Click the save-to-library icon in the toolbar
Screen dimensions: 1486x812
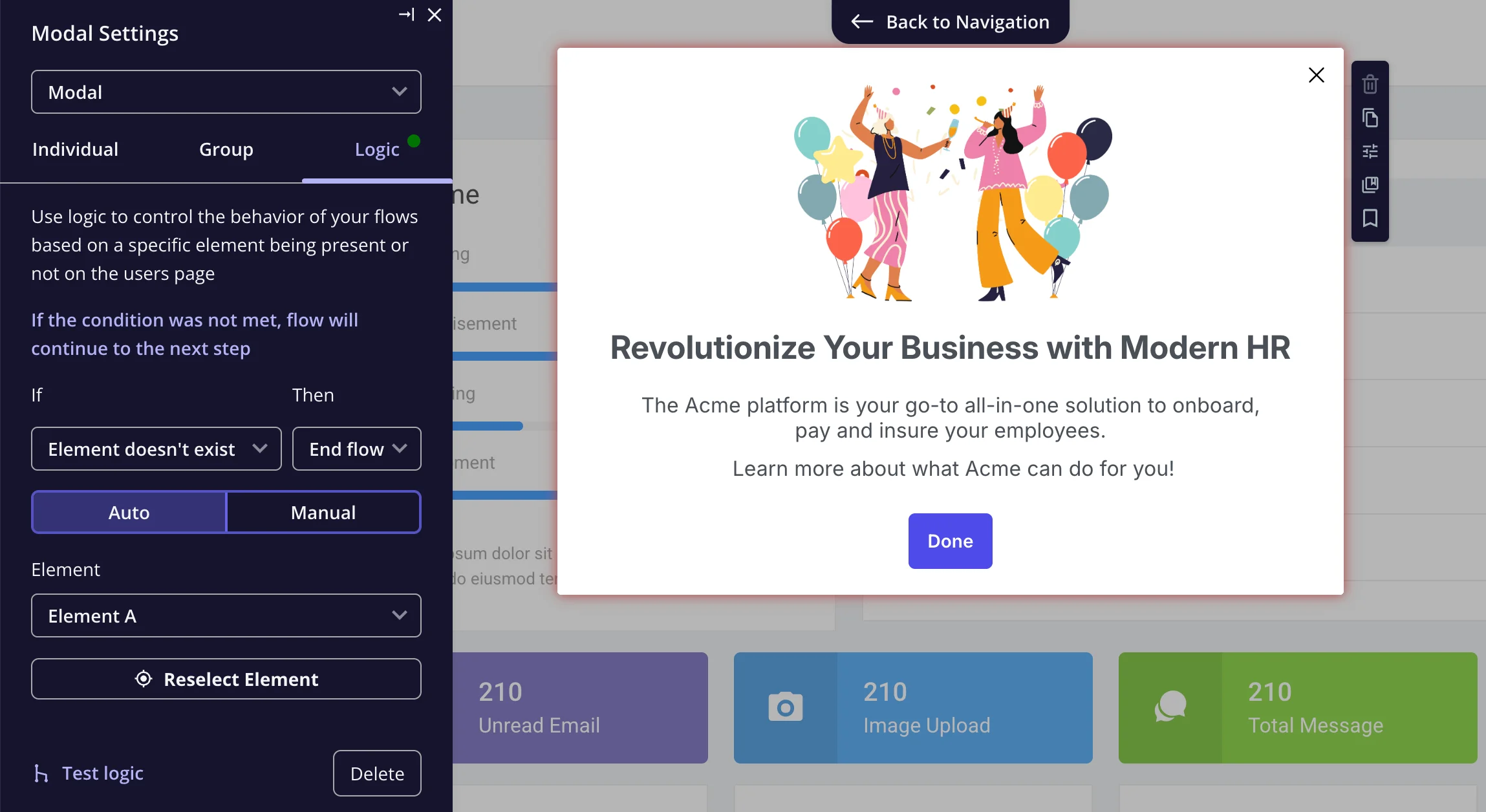coord(1370,185)
